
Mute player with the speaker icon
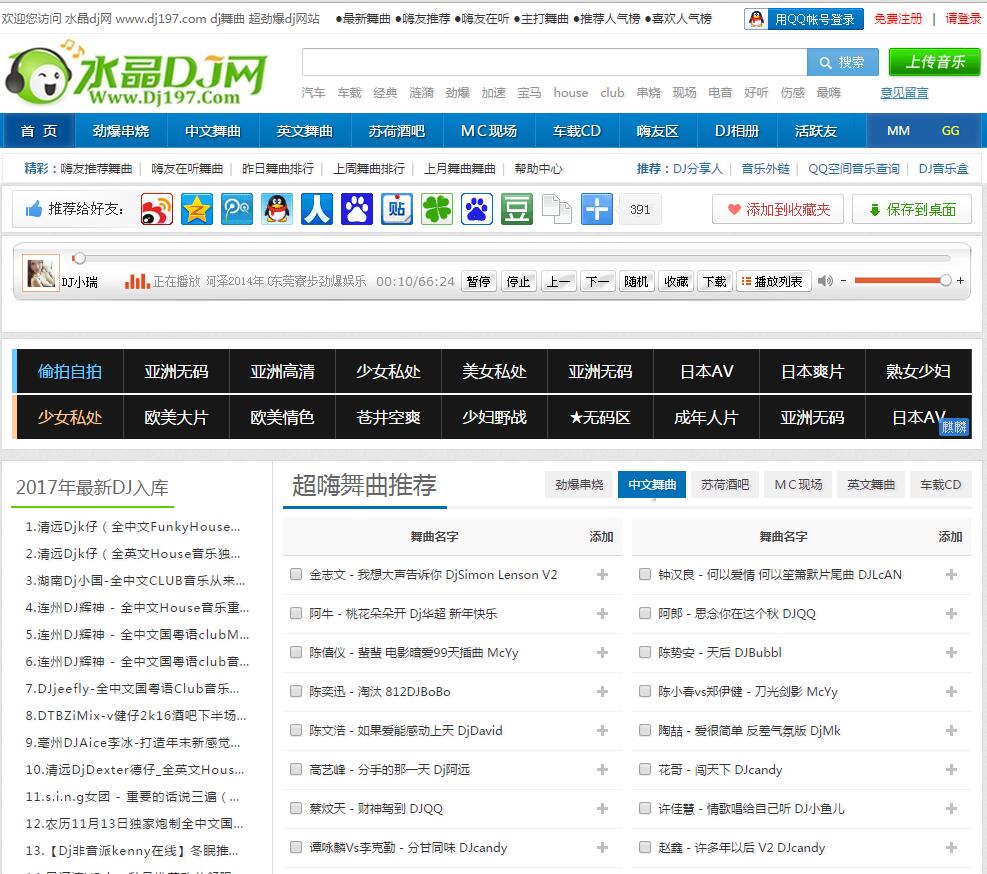tap(825, 281)
